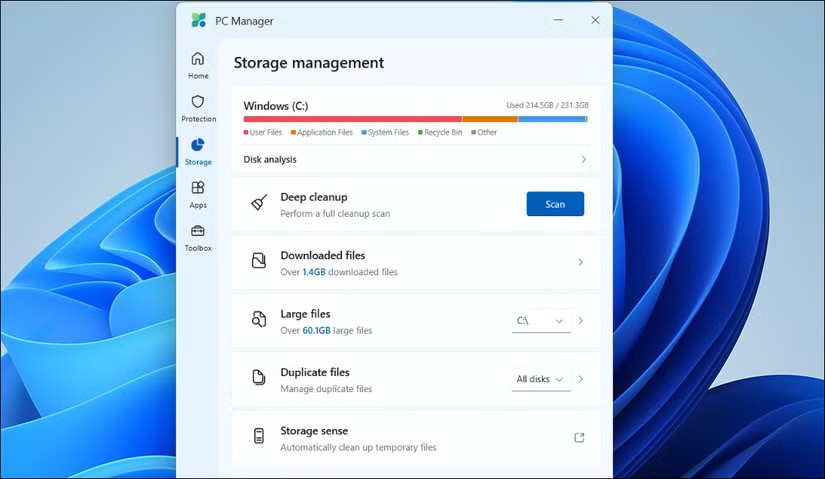The image size is (825, 479).
Task: Click the PC Manager logo icon
Action: tap(199, 20)
